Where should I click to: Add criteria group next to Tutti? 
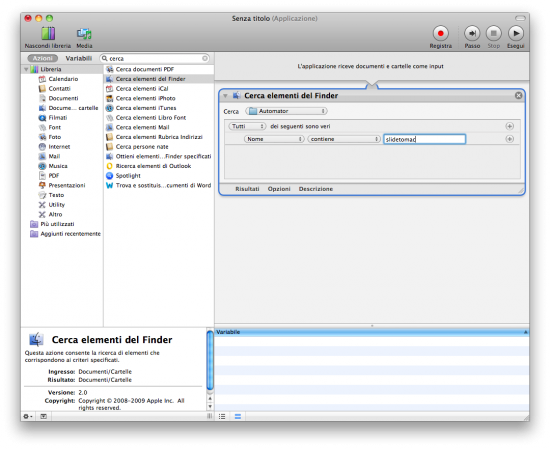tap(510, 126)
